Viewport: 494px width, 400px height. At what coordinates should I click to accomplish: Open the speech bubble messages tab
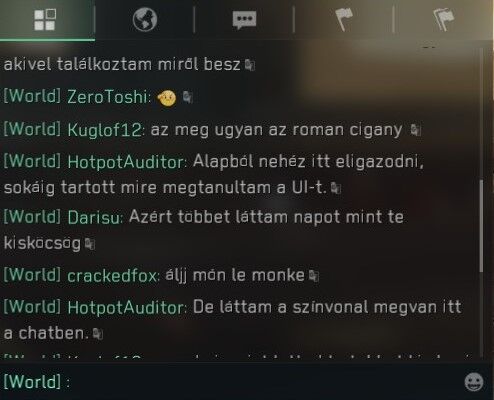click(244, 20)
